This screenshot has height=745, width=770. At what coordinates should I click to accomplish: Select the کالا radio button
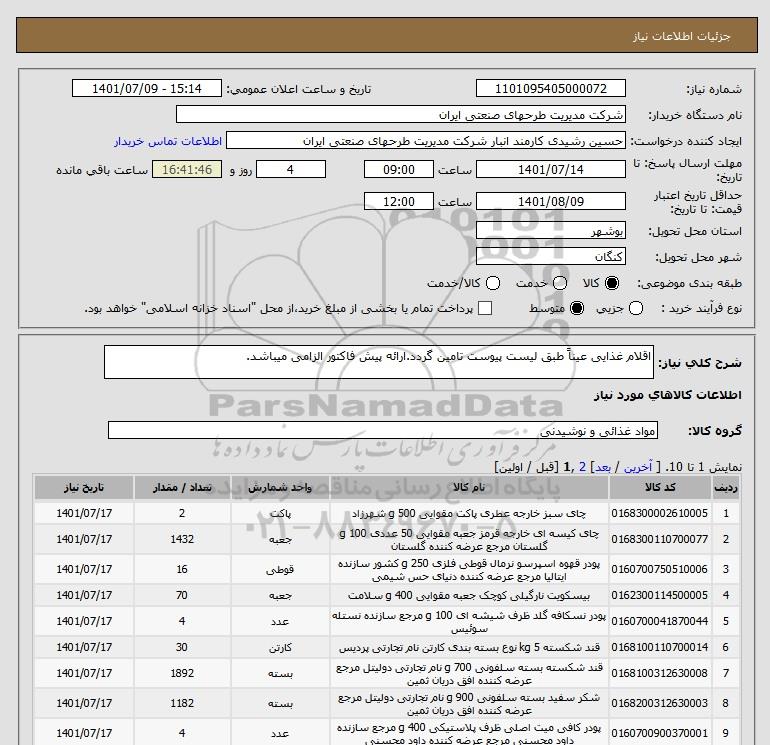(x=612, y=283)
